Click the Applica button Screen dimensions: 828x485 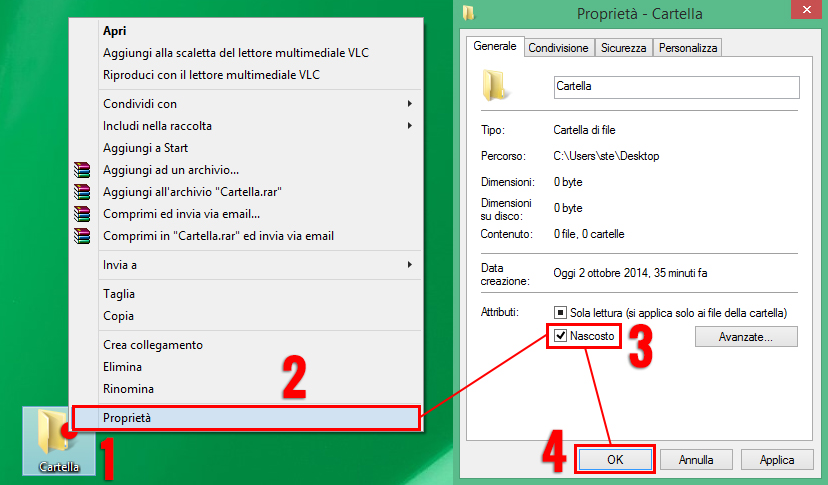(776, 460)
